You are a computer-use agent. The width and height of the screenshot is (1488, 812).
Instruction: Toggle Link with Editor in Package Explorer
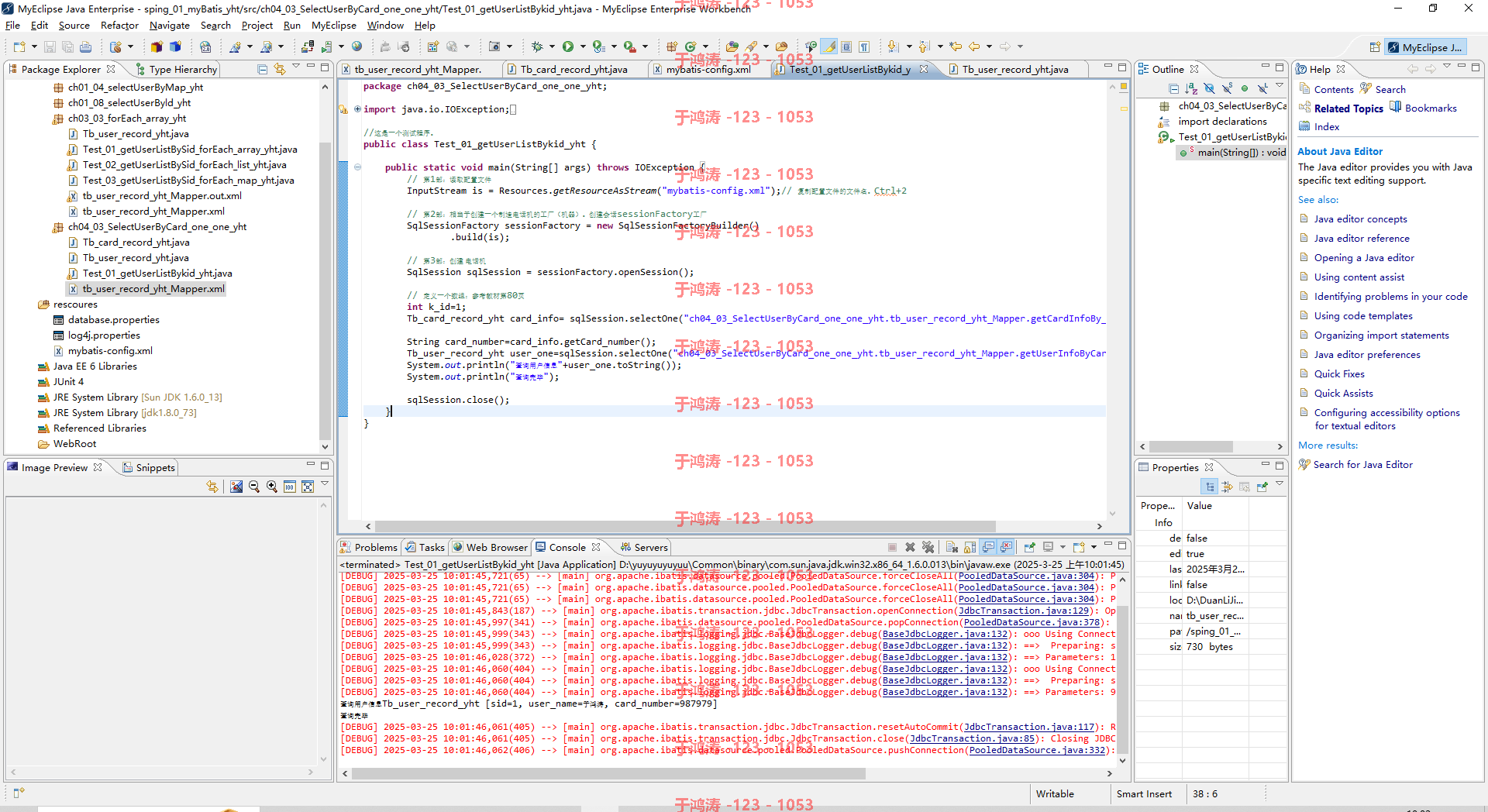click(x=280, y=69)
